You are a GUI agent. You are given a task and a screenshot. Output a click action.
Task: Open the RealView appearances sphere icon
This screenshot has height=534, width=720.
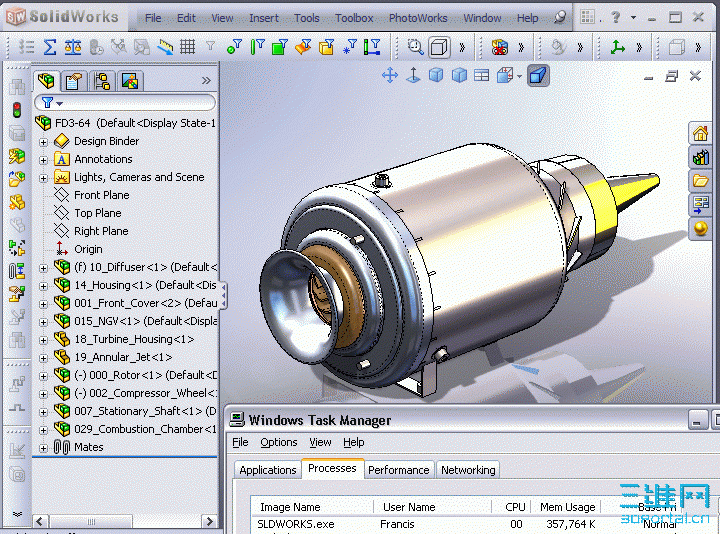click(x=700, y=228)
